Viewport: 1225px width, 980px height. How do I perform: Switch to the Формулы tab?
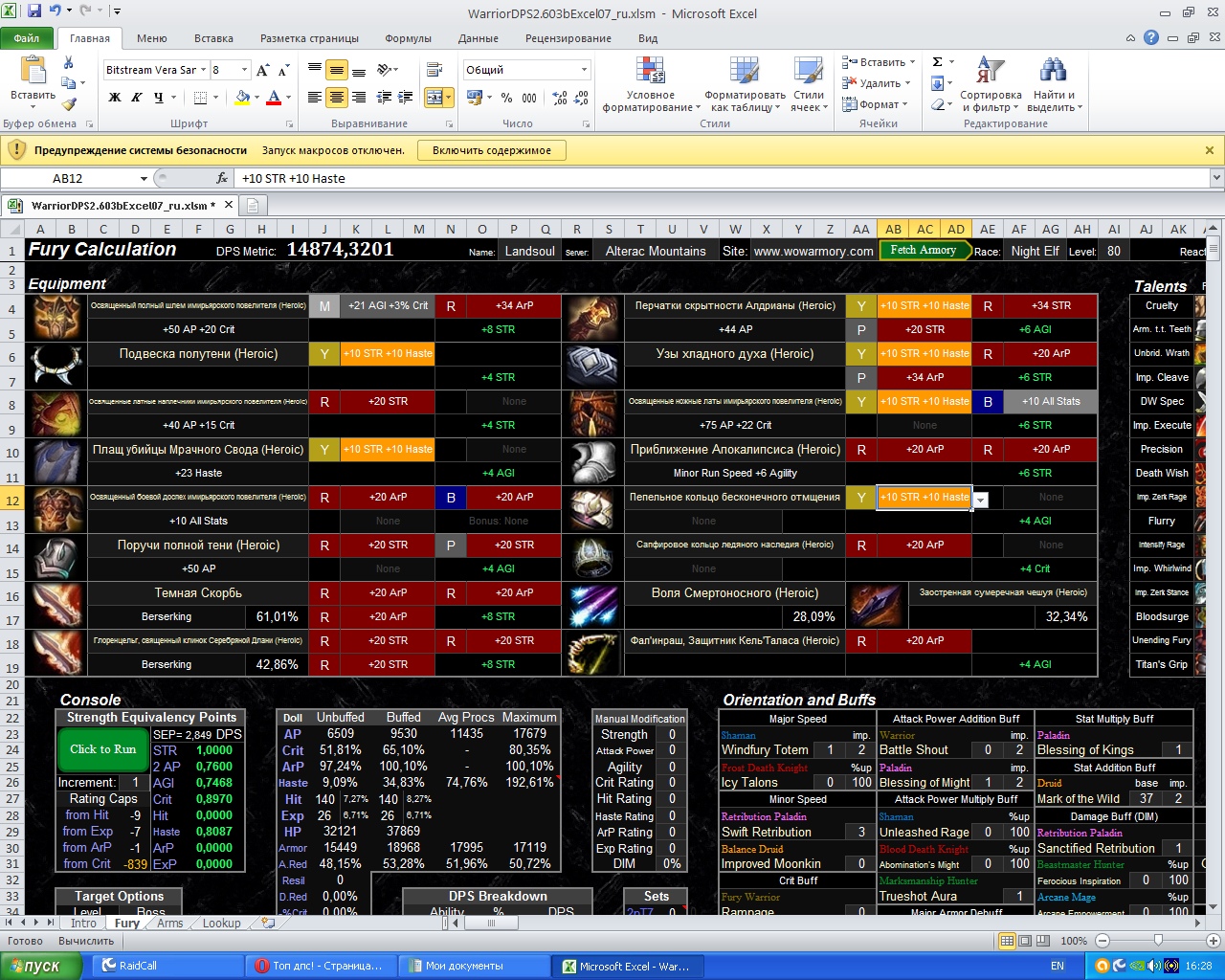click(x=409, y=38)
